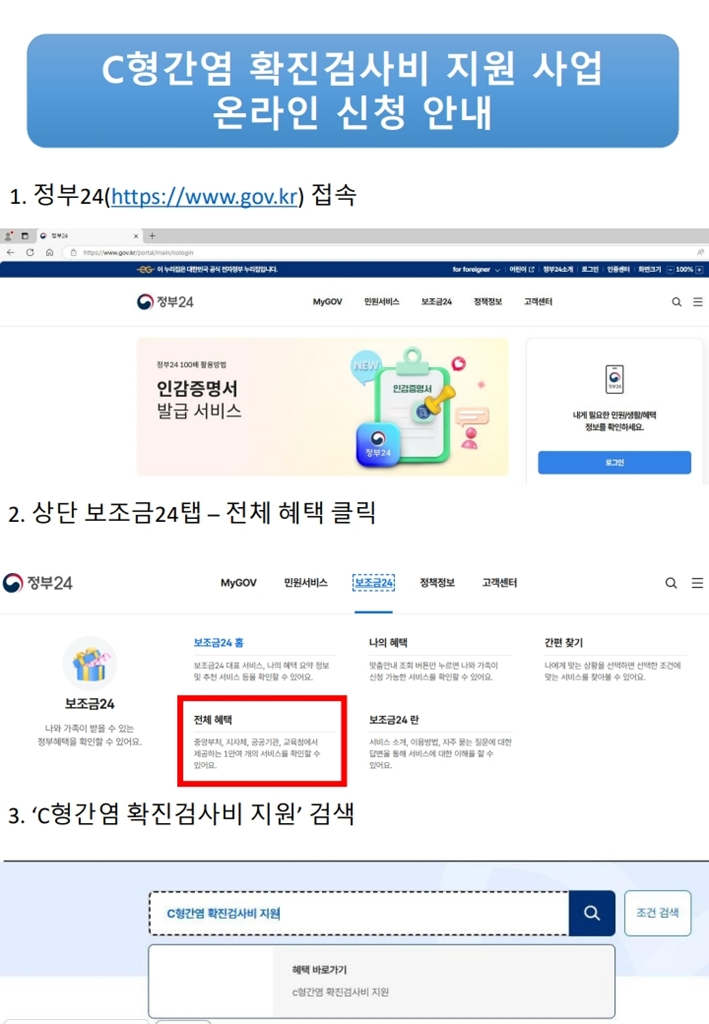
Task: Open 민원서비스 menu in the browser screenshot
Action: [381, 302]
